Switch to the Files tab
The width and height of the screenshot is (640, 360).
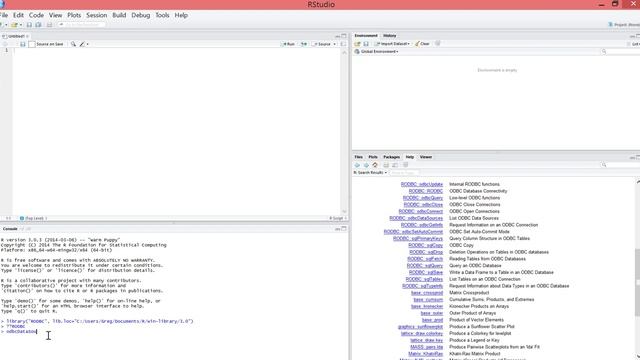pyautogui.click(x=358, y=157)
